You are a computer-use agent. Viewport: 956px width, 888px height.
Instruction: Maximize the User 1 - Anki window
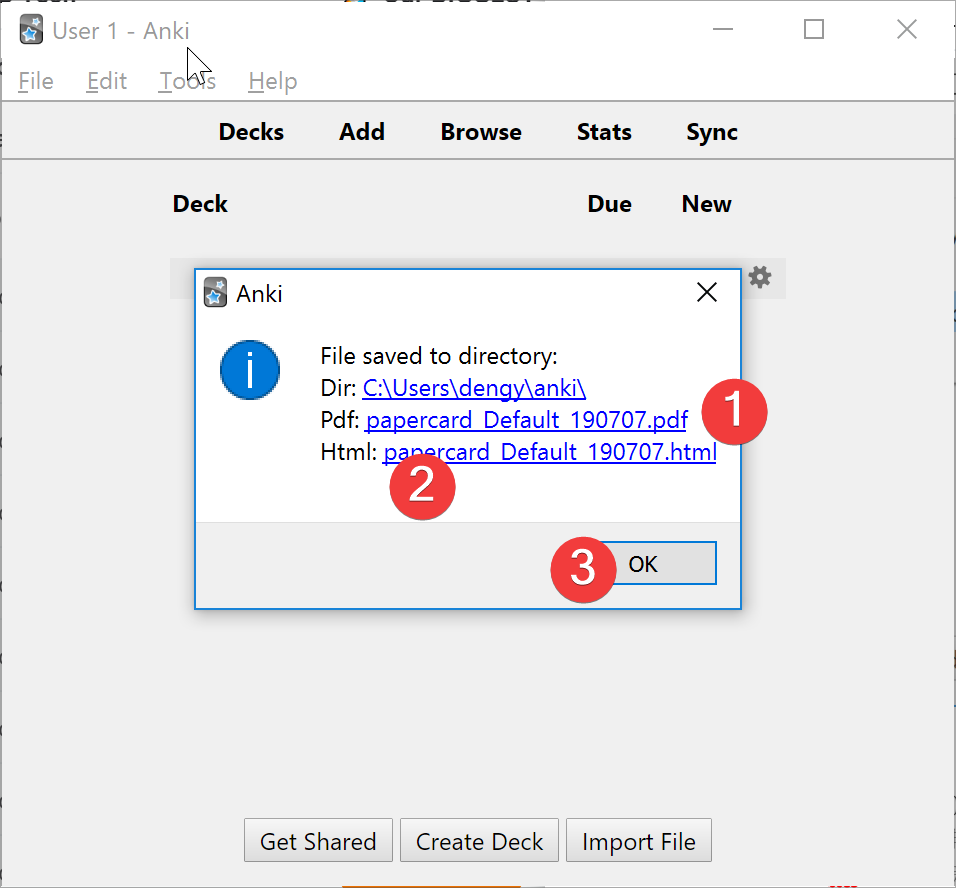coord(813,29)
